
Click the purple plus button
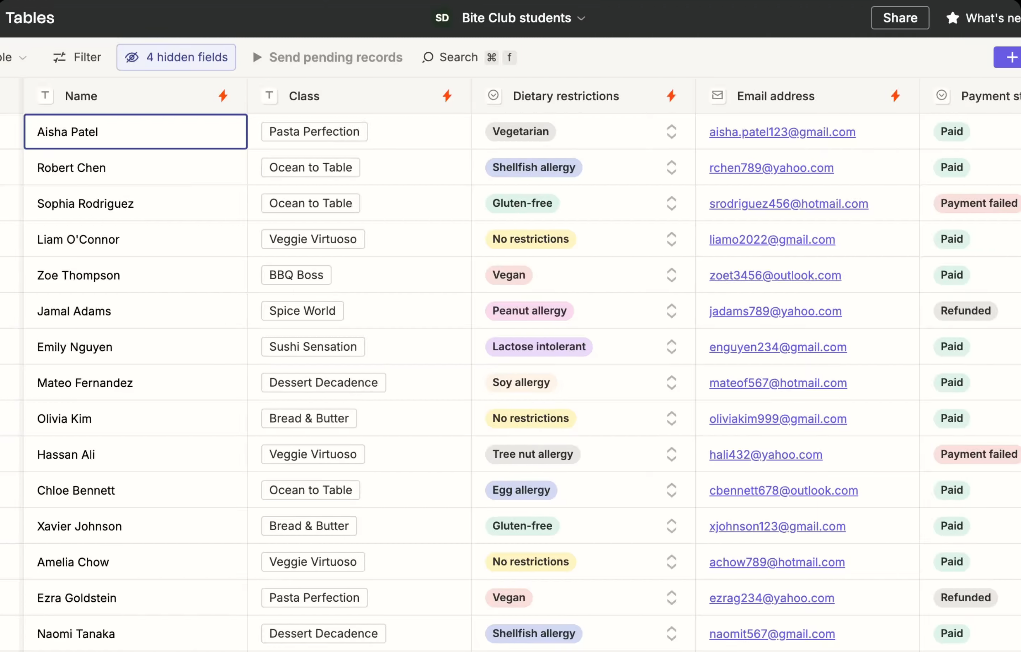point(1008,57)
